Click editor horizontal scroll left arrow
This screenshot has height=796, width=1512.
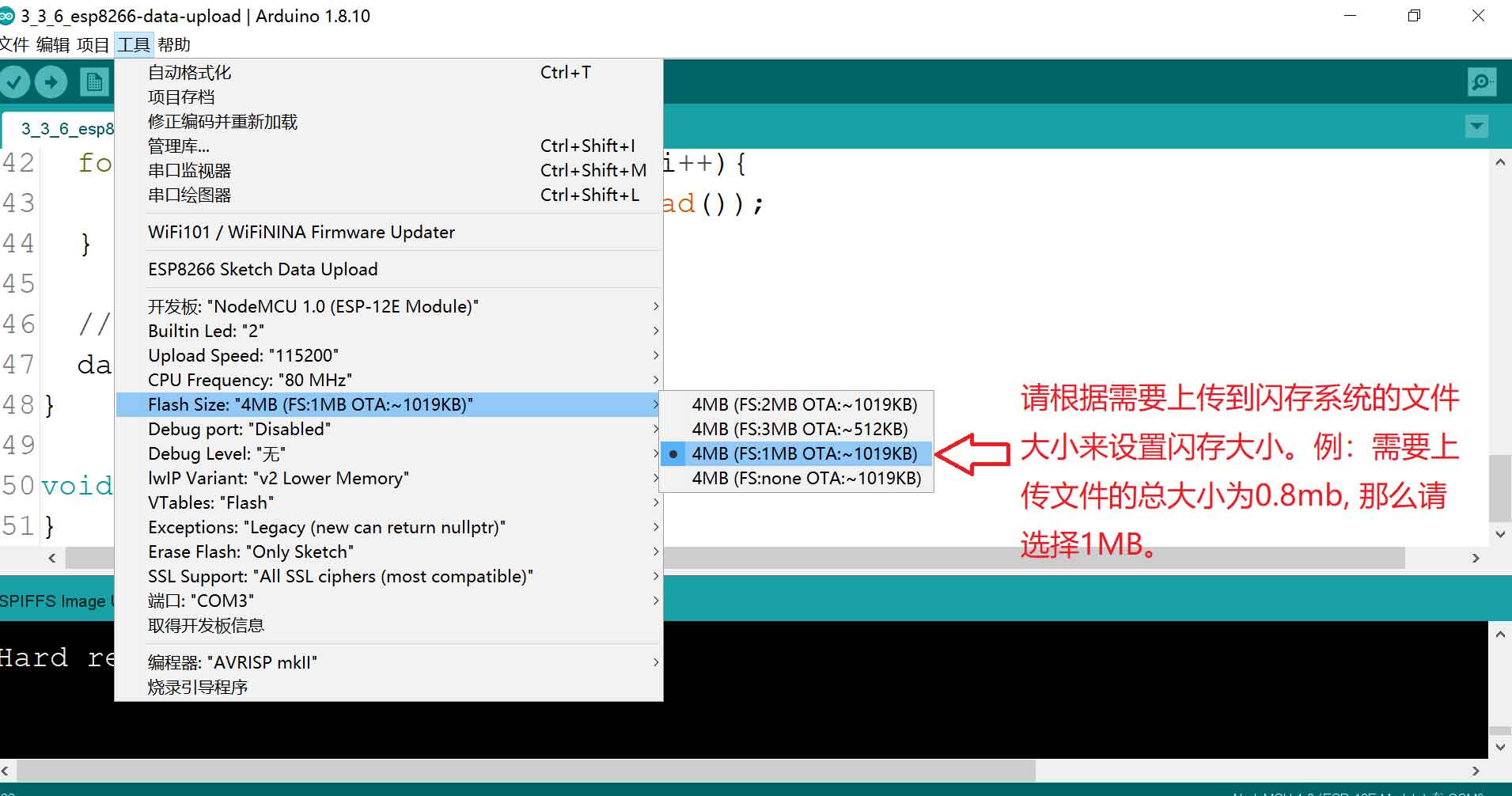[x=52, y=558]
